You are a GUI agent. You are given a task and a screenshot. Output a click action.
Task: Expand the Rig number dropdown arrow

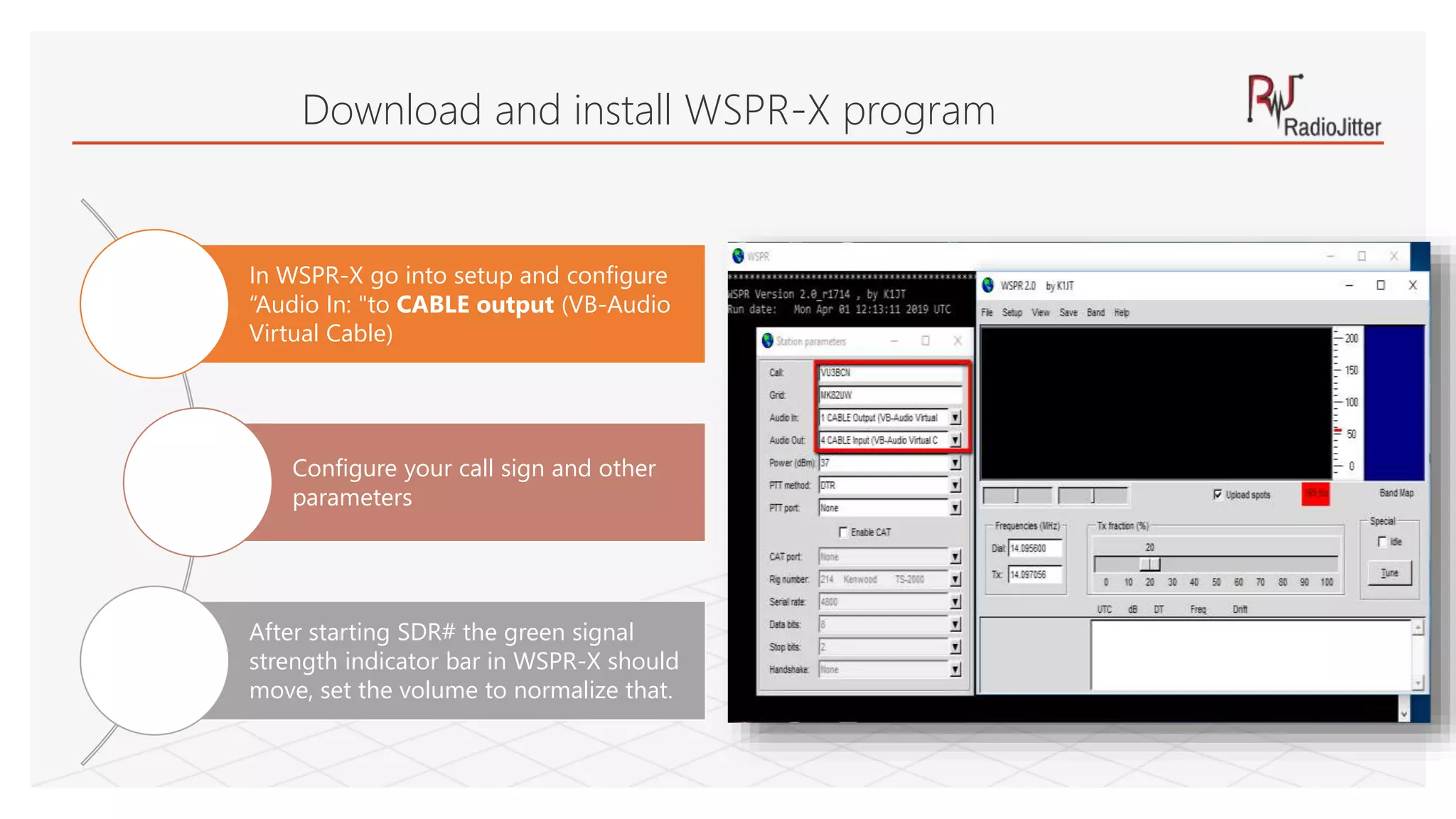pos(955,579)
